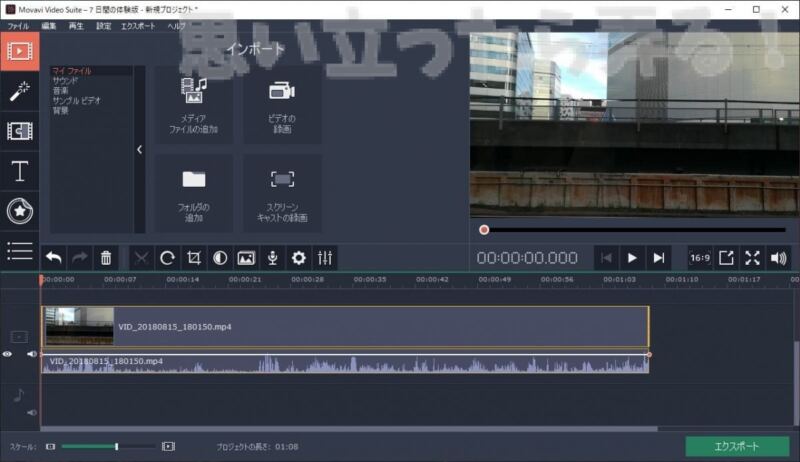Open the ファイル menu
This screenshot has height=462, width=800.
coord(18,26)
